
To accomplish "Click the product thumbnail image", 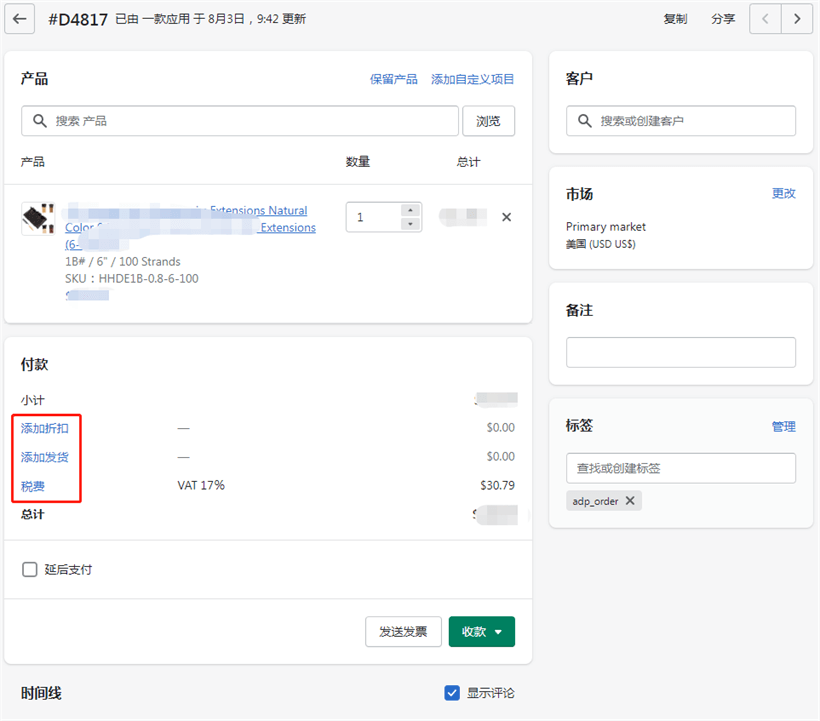I will tap(38, 219).
